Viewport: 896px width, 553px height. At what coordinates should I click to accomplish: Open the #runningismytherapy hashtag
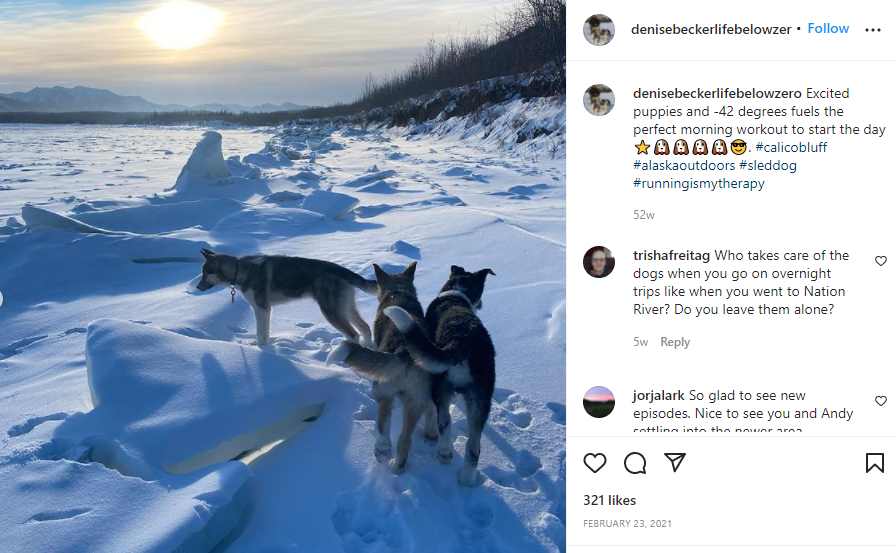pos(698,183)
